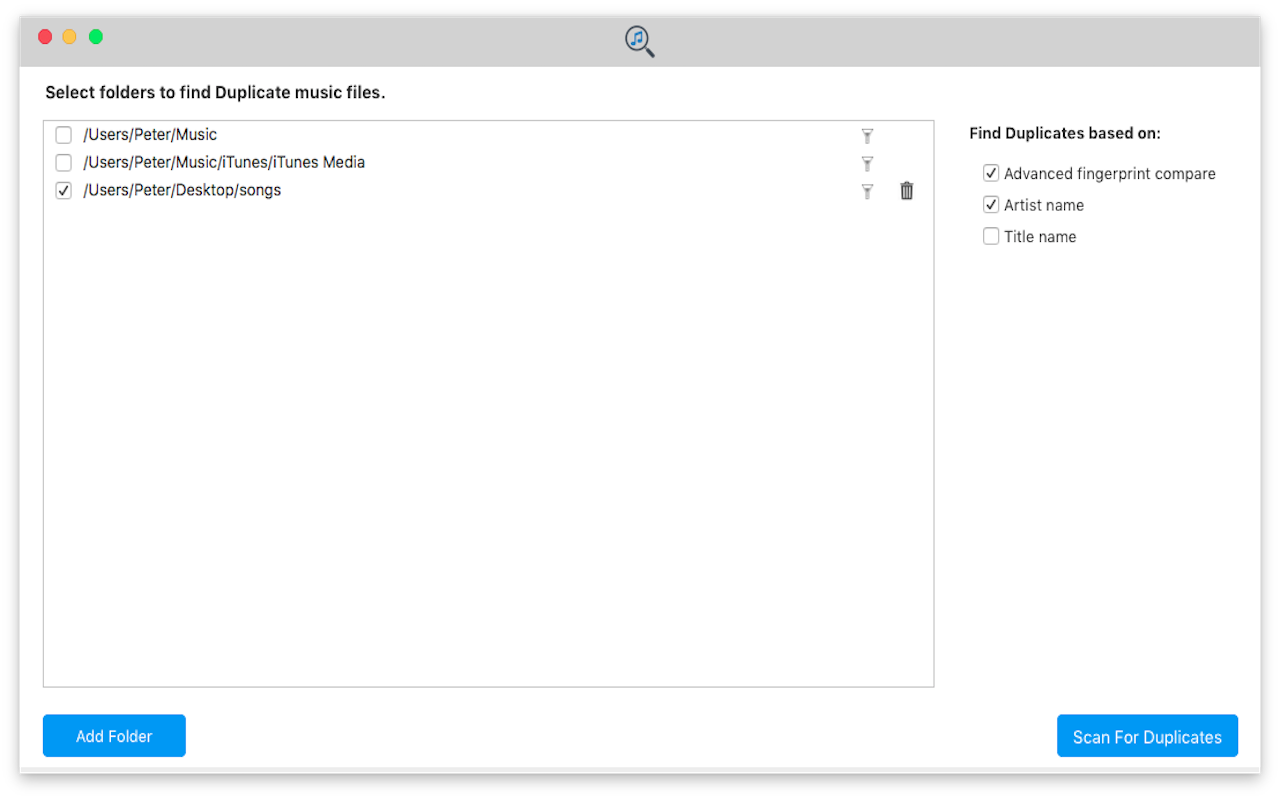Screen dimensions: 1280x800
Task: Click the Title name label
Action: 1040,237
